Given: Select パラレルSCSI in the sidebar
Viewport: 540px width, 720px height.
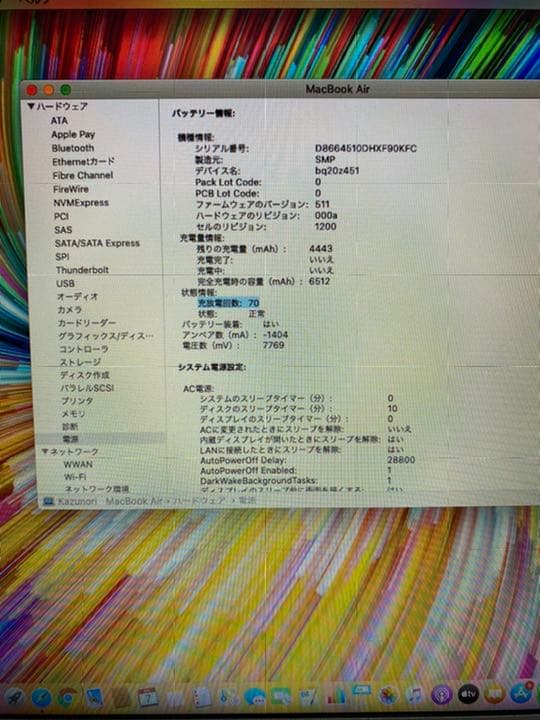Looking at the screenshot, I should pos(87,388).
